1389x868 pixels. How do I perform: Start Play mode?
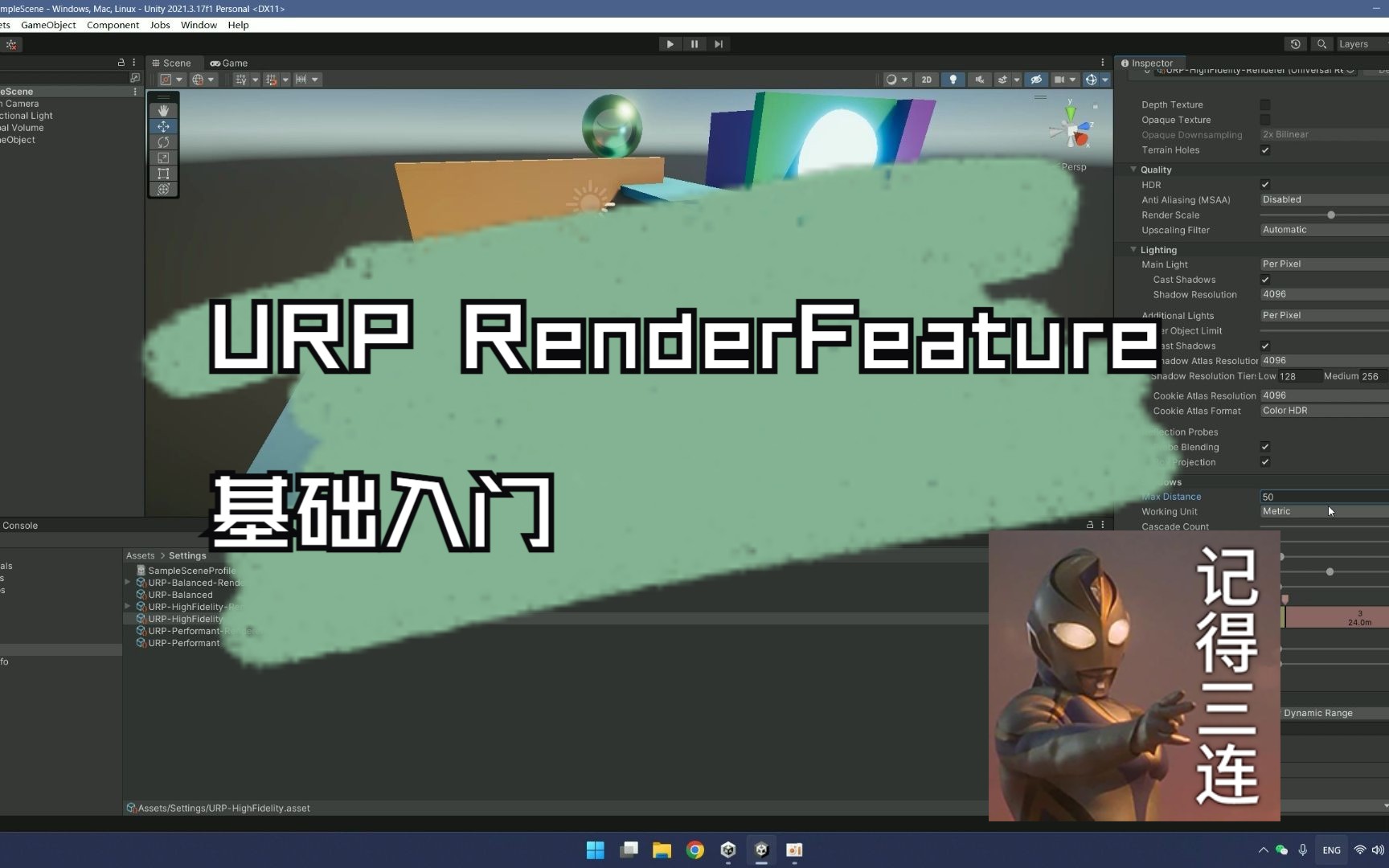click(670, 44)
